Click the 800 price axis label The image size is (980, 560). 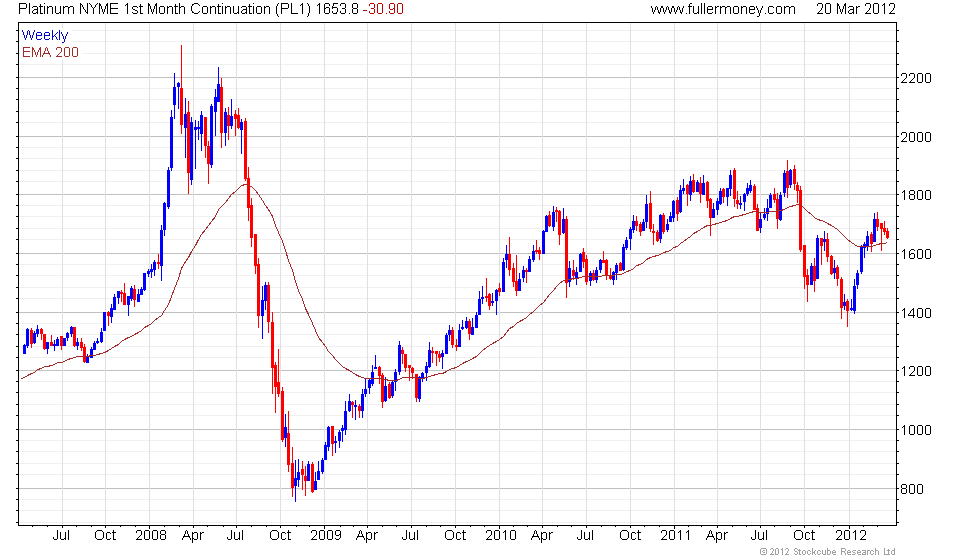911,489
